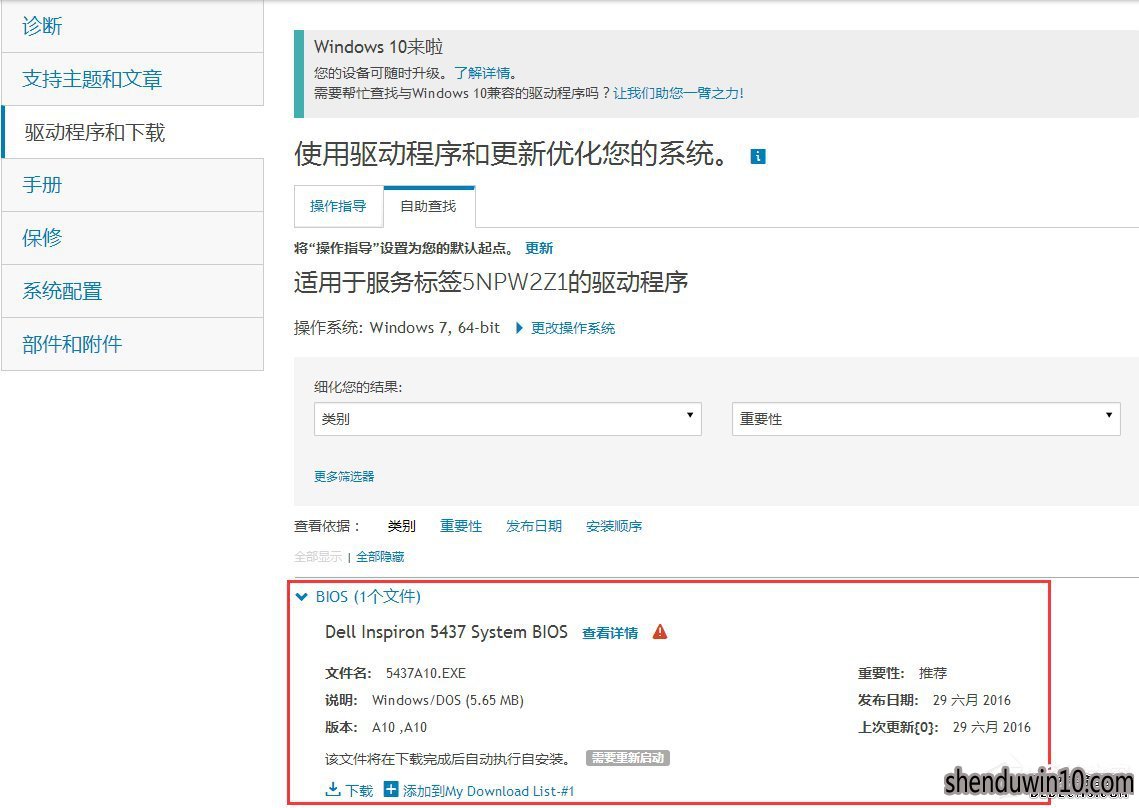Click the 适用于服务标签5NPW2Z1的驱动程序 heading
The image size is (1139, 808).
(491, 282)
